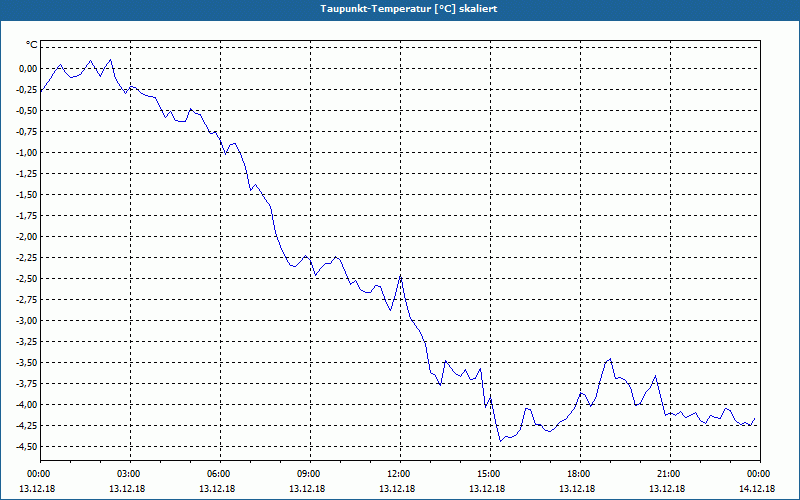The image size is (800, 500).
Task: Click the -4,25 y-axis label
Action: (27, 426)
